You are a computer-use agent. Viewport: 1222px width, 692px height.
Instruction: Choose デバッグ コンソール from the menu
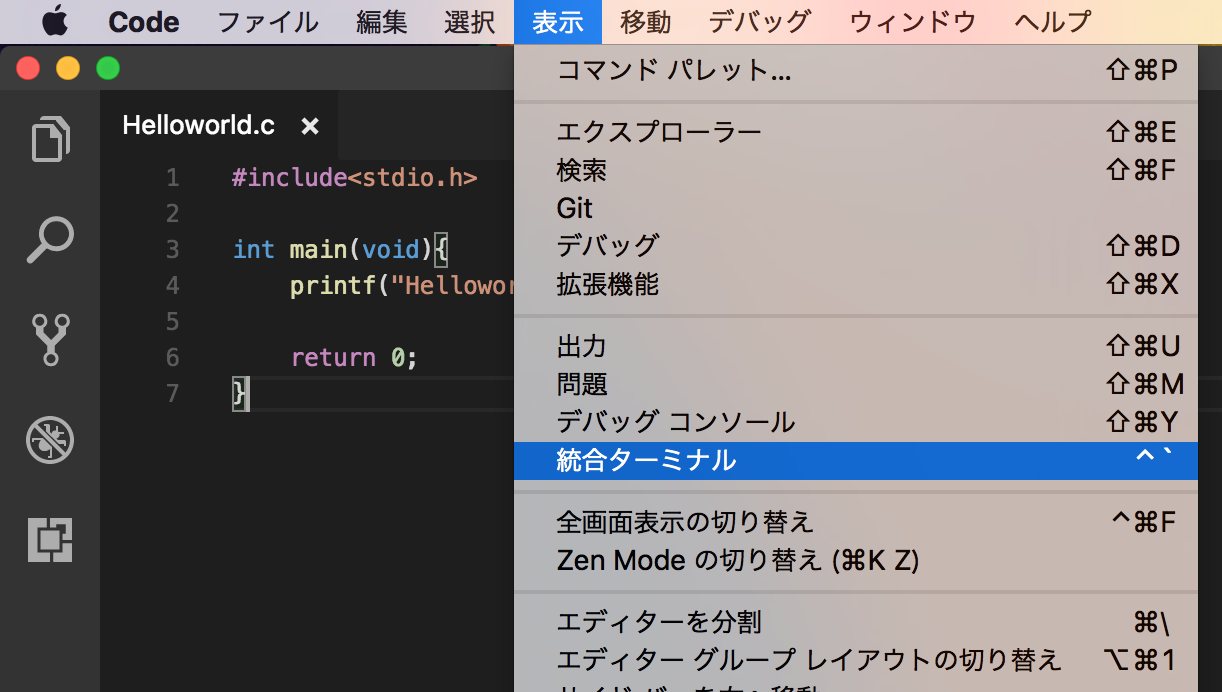(856, 423)
